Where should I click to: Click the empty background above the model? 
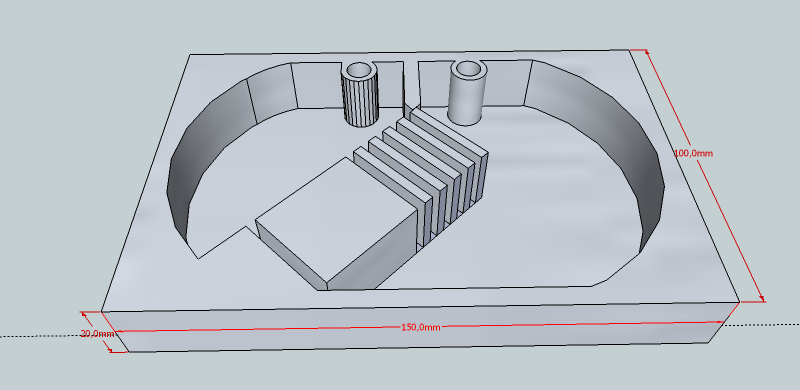(398, 23)
